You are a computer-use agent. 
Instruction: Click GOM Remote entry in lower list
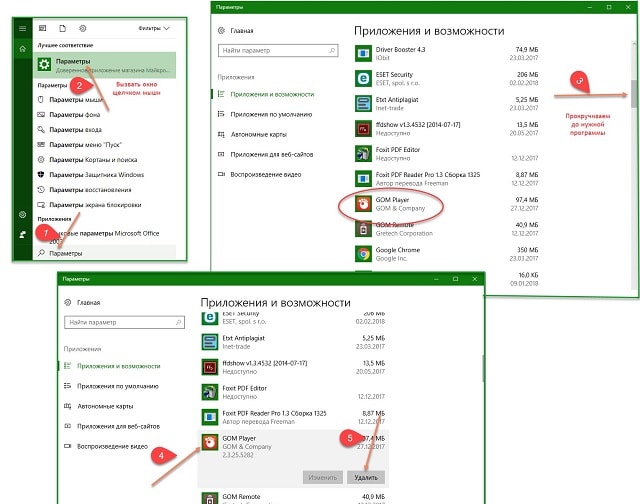click(293, 498)
